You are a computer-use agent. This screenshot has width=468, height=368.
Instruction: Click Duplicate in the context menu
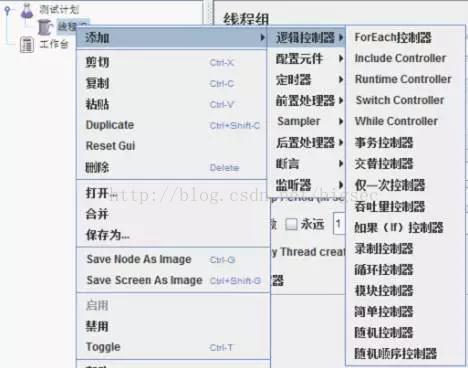[x=171, y=125]
